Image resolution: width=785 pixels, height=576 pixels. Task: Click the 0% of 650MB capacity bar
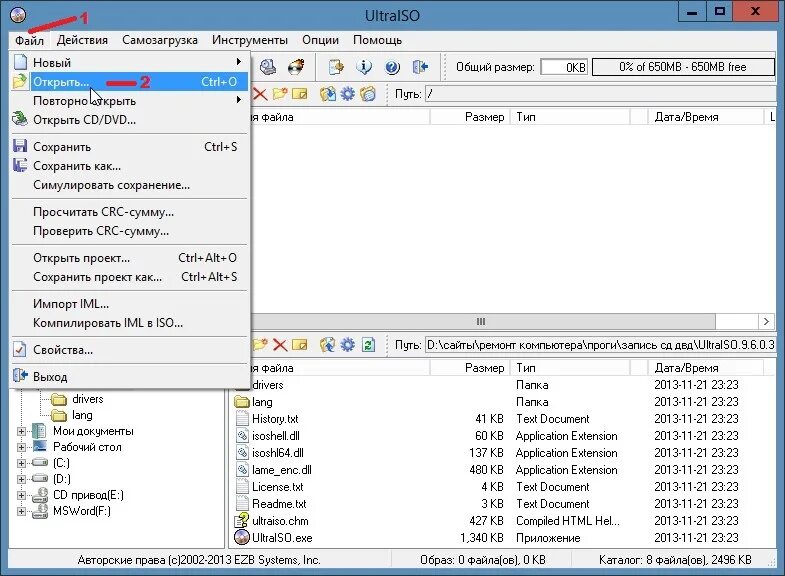[683, 67]
